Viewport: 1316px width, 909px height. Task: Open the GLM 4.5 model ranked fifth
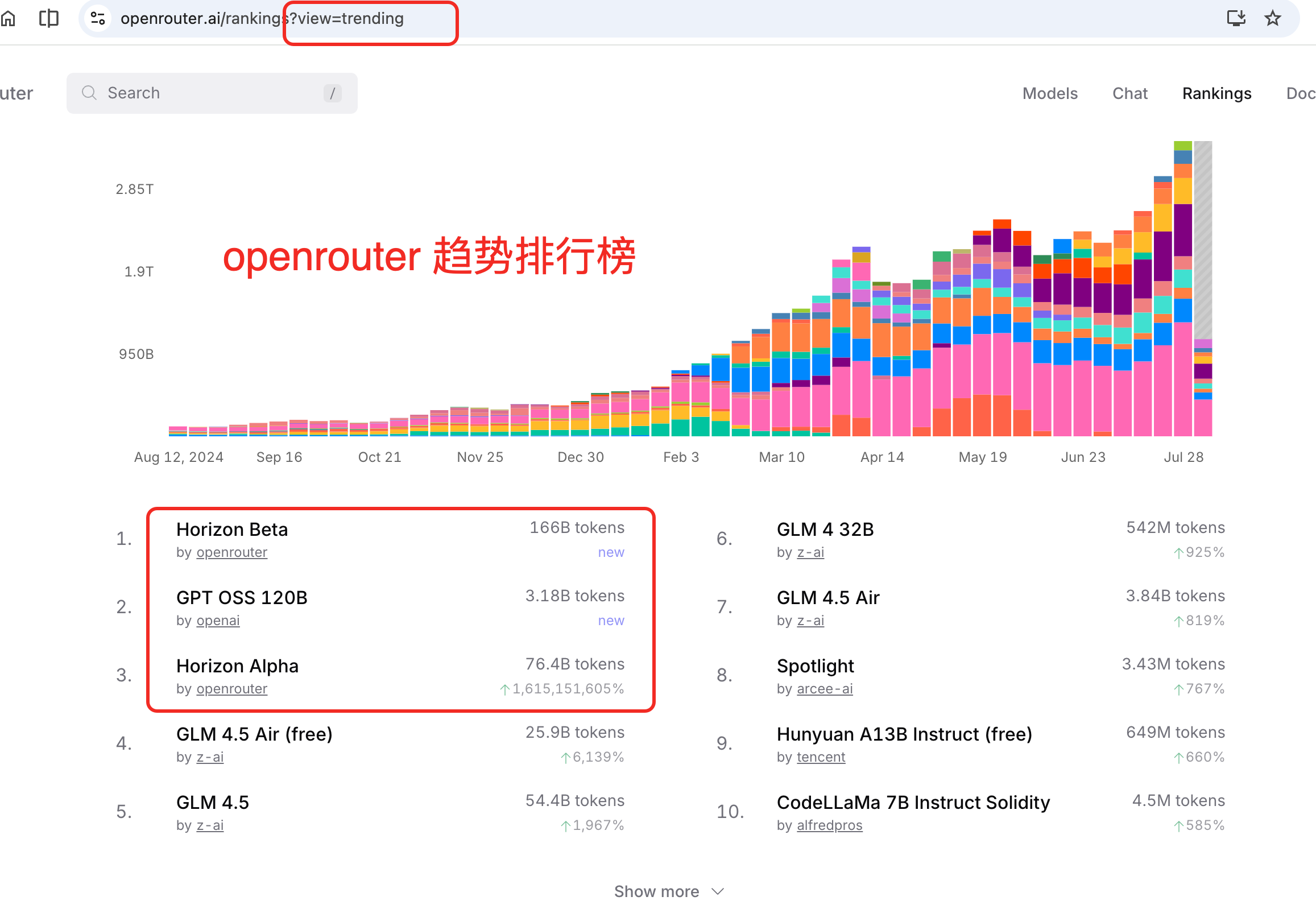(212, 803)
